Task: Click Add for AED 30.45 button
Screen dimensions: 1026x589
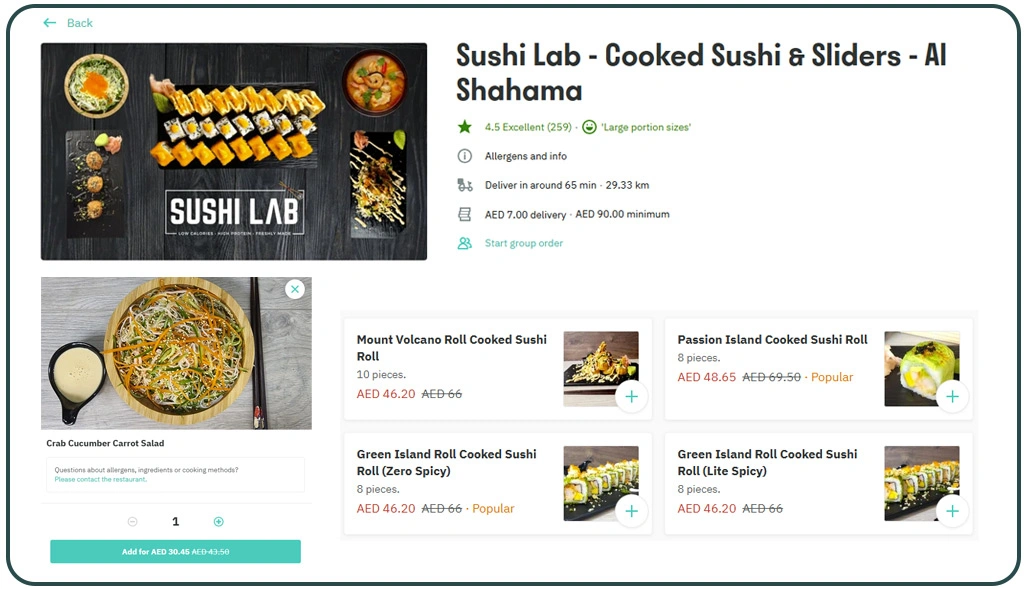Action: tap(175, 552)
